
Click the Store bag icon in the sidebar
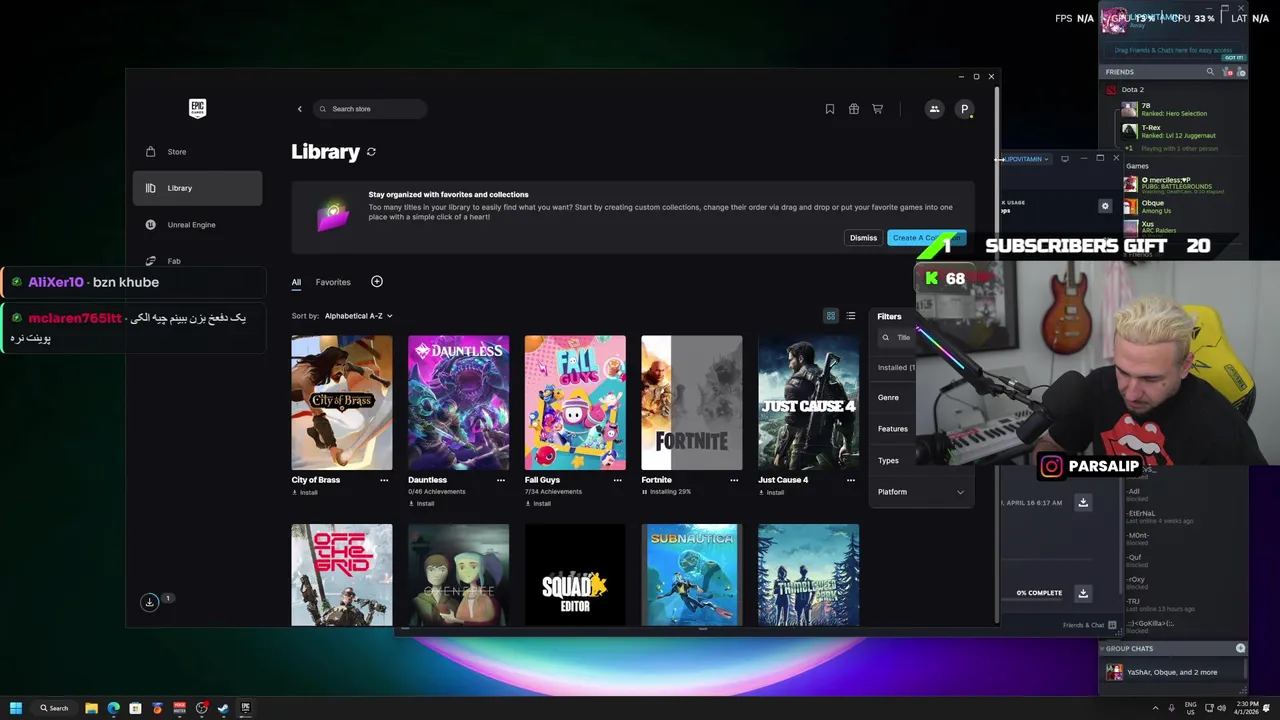[150, 152]
